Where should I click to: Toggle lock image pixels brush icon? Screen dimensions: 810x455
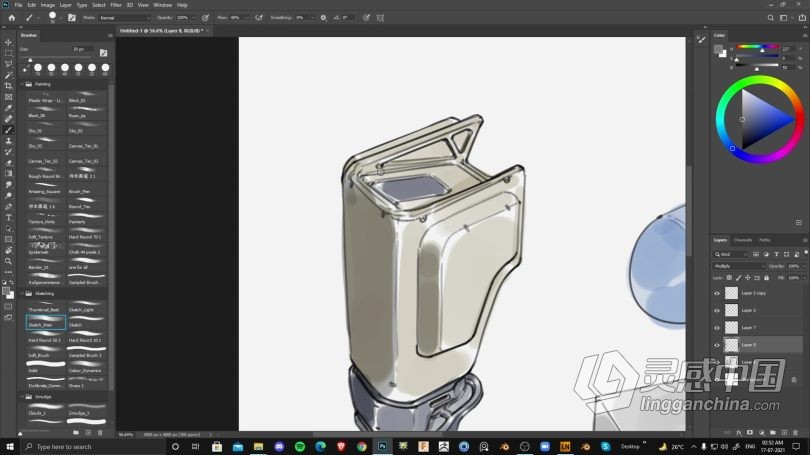tap(739, 278)
